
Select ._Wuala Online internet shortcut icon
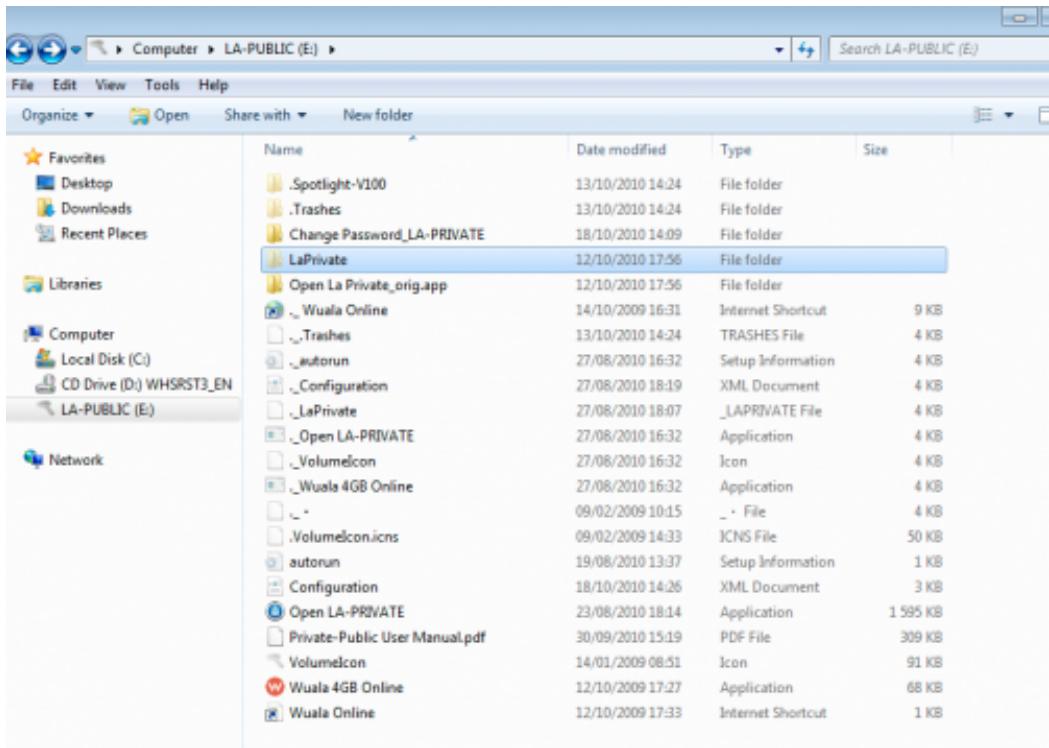(274, 310)
